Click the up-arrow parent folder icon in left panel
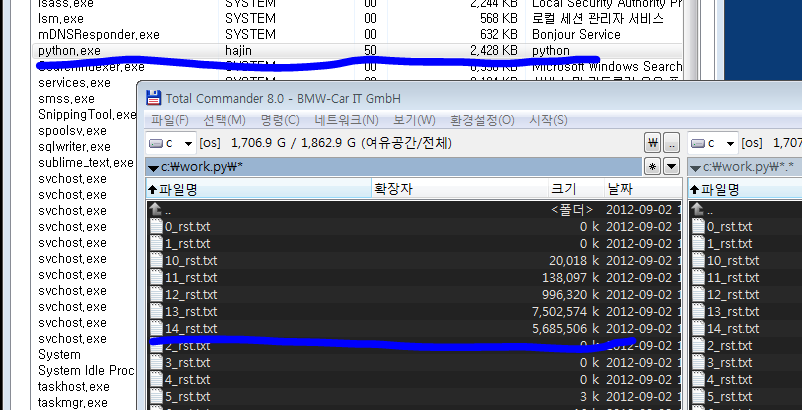The image size is (802, 410). click(156, 210)
